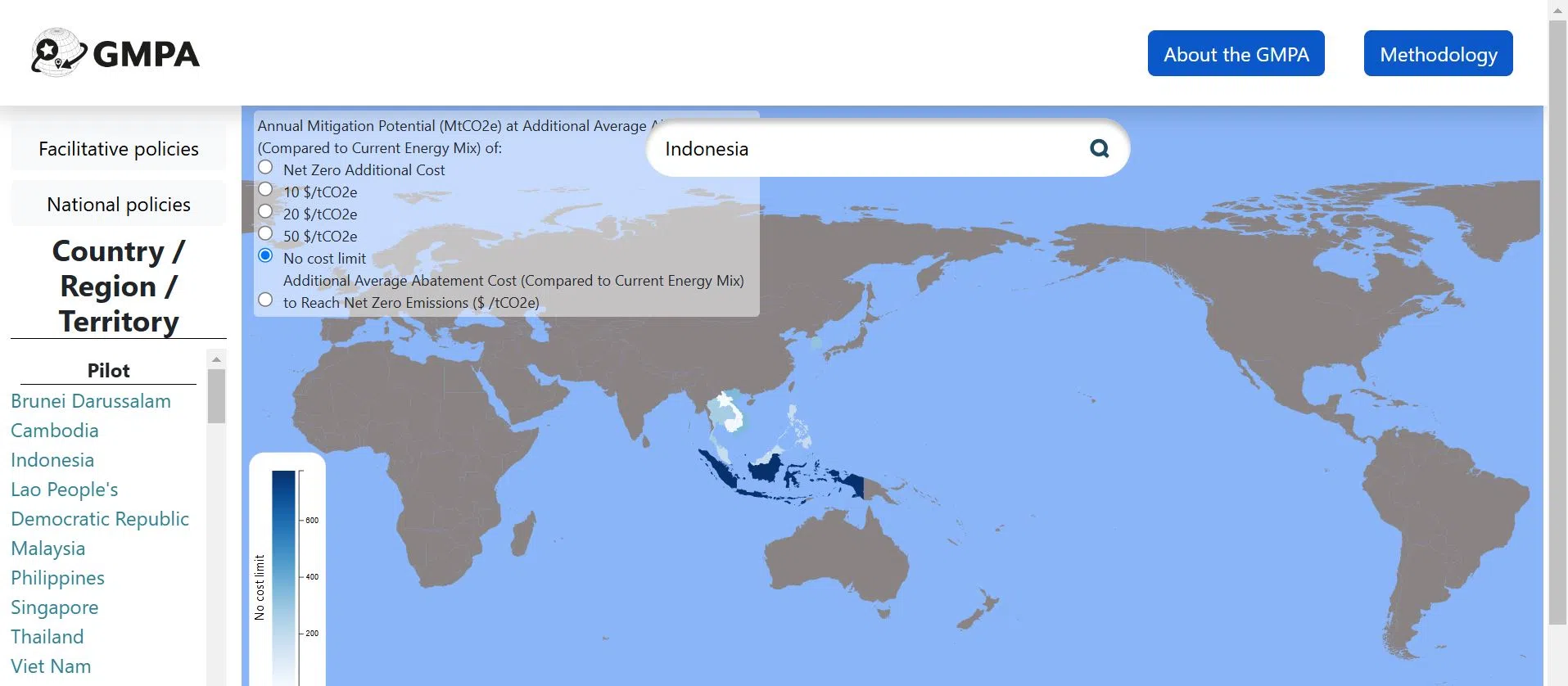Select Net Zero Additional Cost radio
Viewport: 1568px width, 686px height.
(x=265, y=168)
